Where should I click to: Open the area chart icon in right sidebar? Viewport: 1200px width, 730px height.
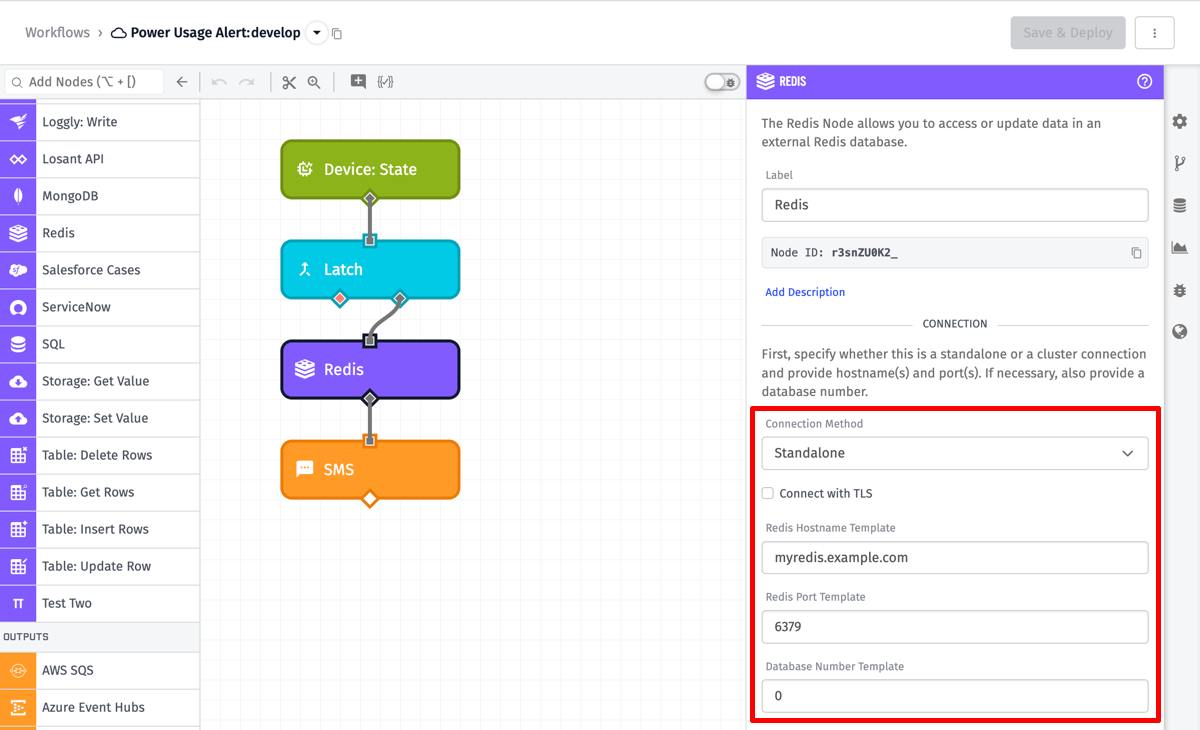point(1180,247)
